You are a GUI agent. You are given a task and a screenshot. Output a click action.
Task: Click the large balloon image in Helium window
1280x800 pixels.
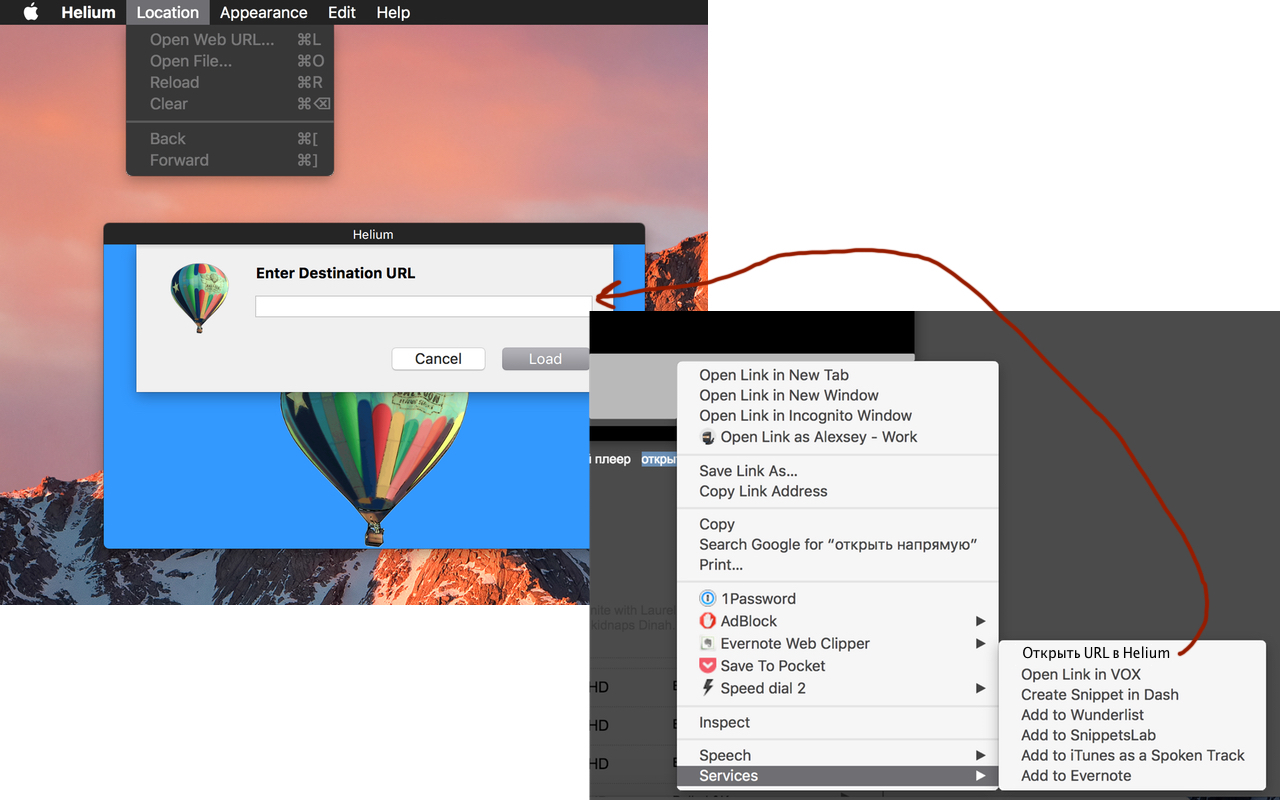pos(374,468)
